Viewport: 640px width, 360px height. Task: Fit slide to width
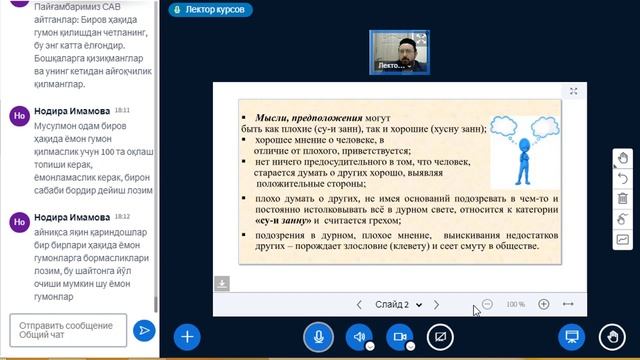568,304
